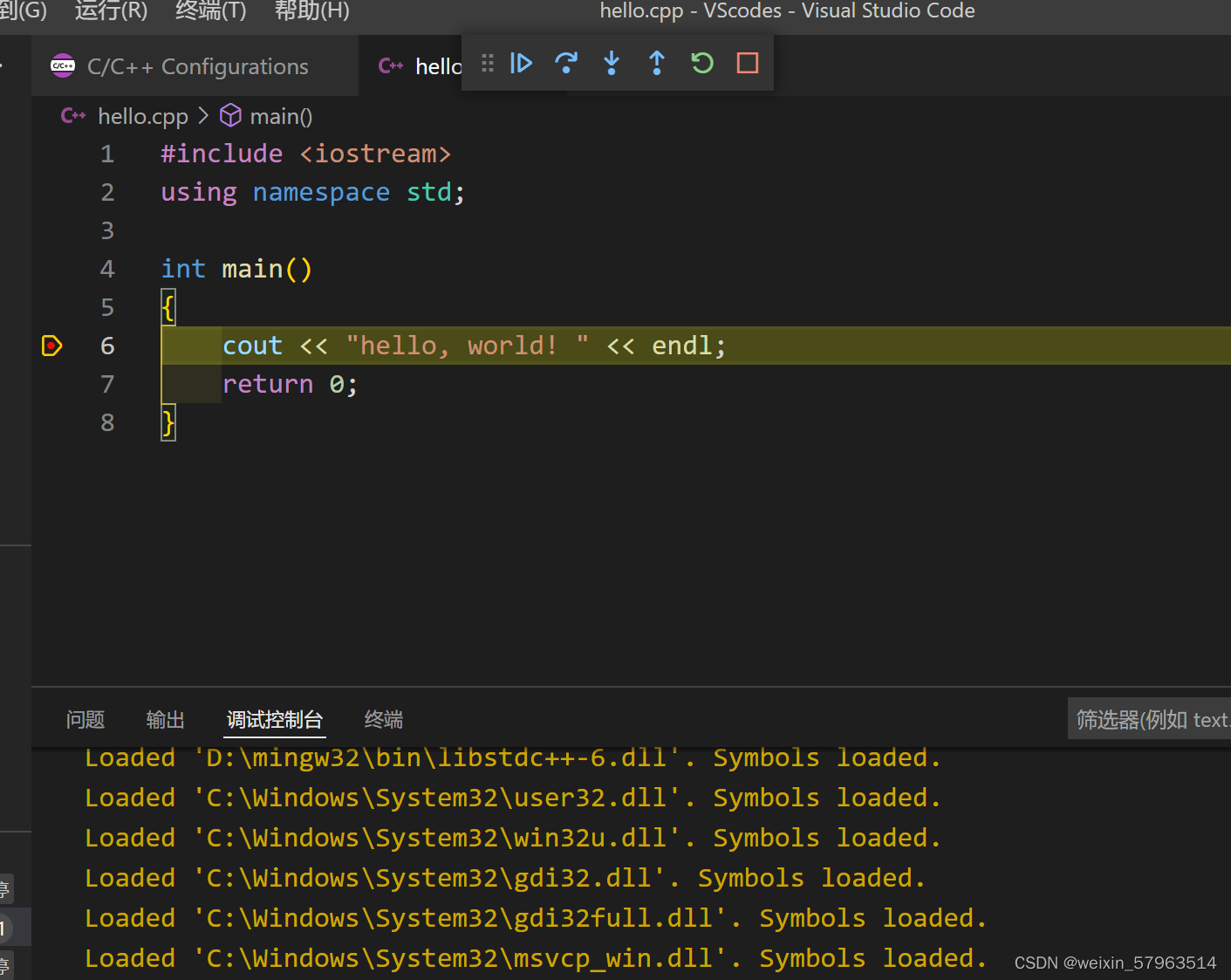1231x980 pixels.
Task: Switch to the 输出 panel tab
Action: click(166, 720)
